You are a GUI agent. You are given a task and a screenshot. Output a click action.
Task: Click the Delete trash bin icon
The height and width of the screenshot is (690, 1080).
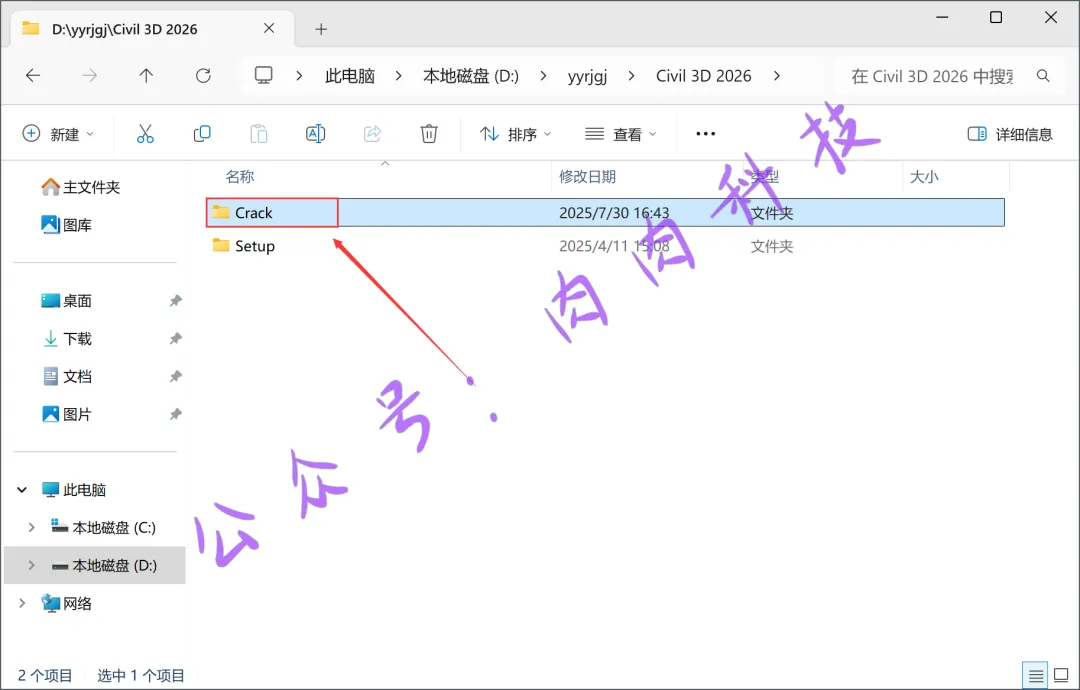pos(429,134)
